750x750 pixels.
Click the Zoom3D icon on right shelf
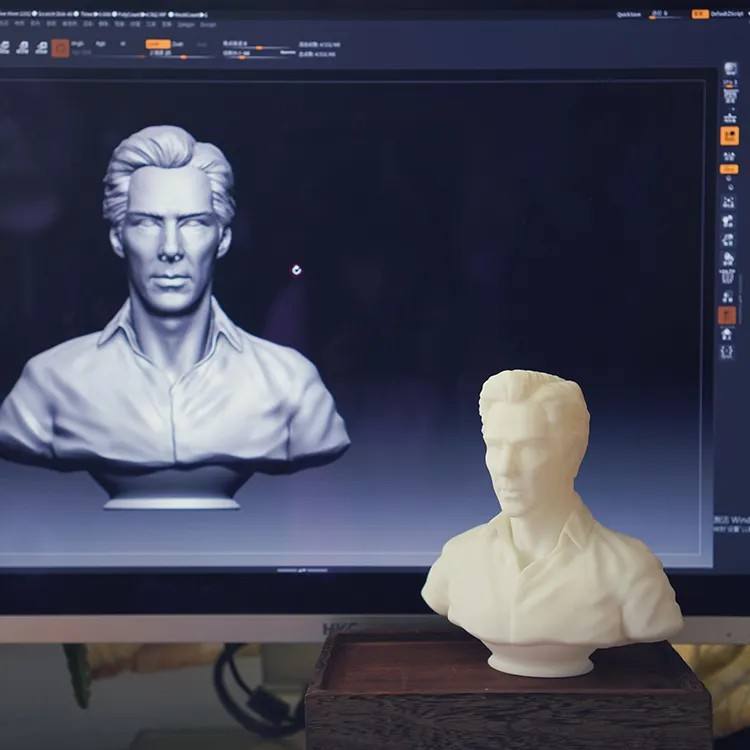[x=728, y=240]
